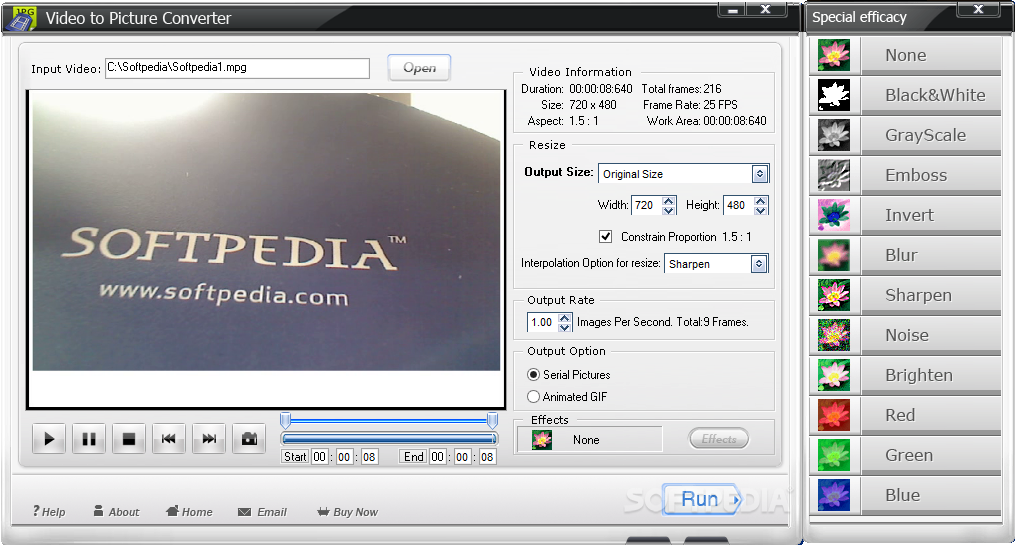
Task: Apply the Green color effect
Action: click(x=931, y=456)
